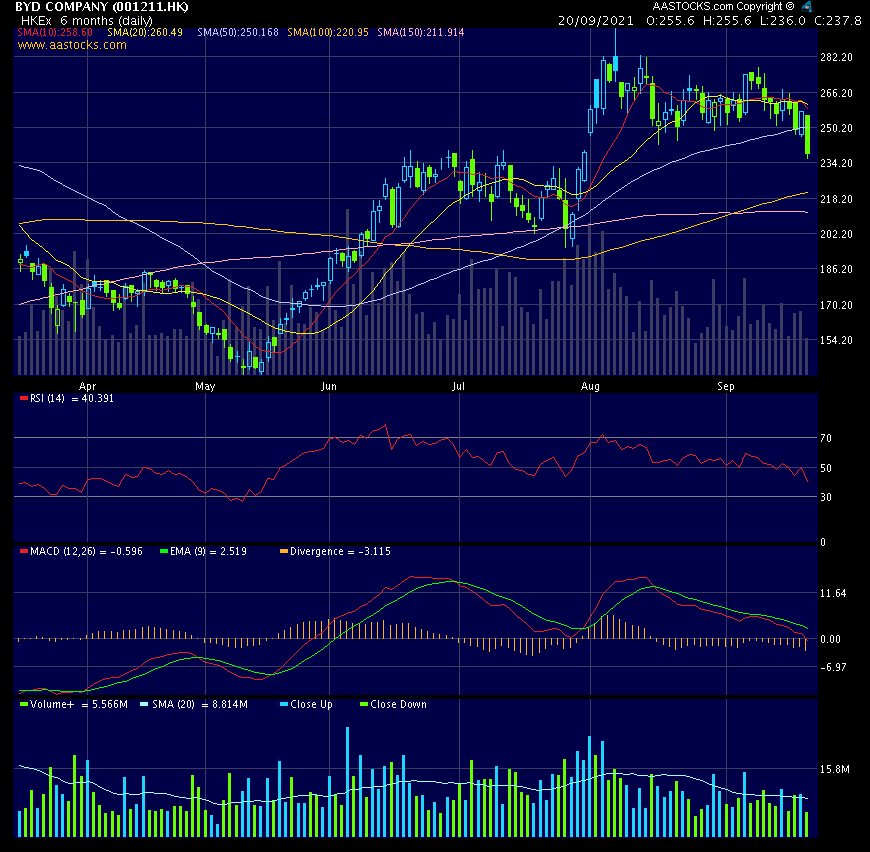This screenshot has height=852, width=870.
Task: Click the 266.20 price axis label
Action: (x=836, y=93)
